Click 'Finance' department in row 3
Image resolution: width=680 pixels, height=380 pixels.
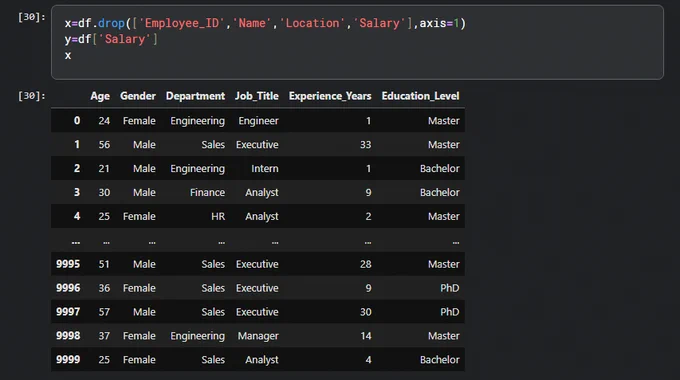(x=207, y=192)
